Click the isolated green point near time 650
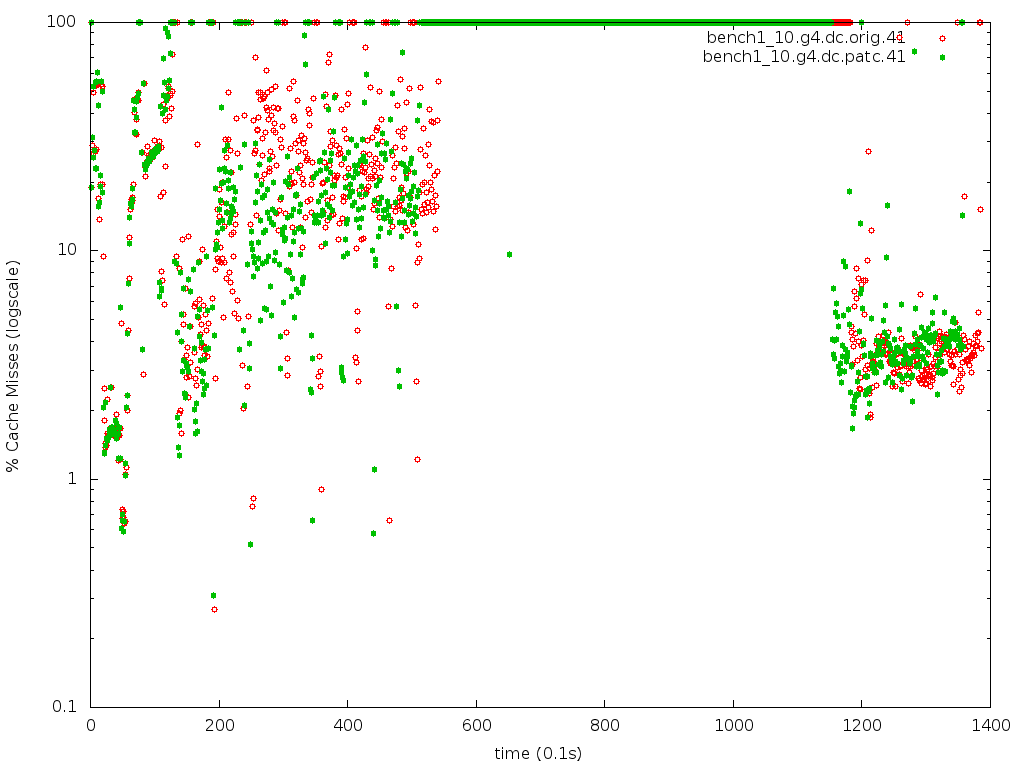The image size is (1024, 768). point(509,254)
